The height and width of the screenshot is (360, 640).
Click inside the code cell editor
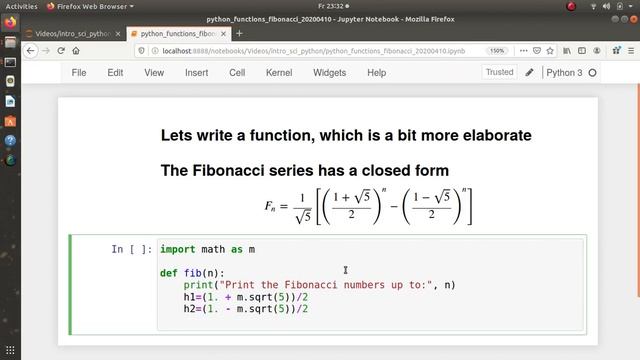(371, 284)
